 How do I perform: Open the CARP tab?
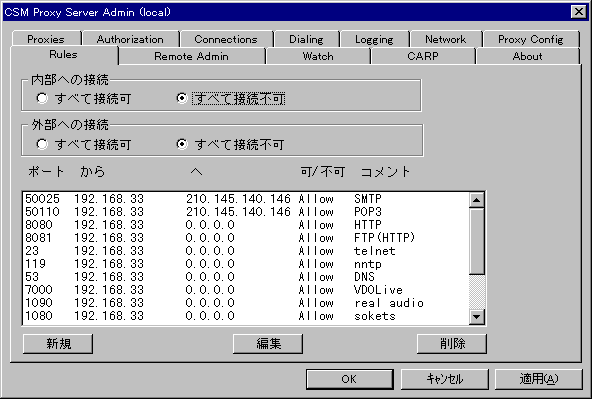pyautogui.click(x=423, y=56)
